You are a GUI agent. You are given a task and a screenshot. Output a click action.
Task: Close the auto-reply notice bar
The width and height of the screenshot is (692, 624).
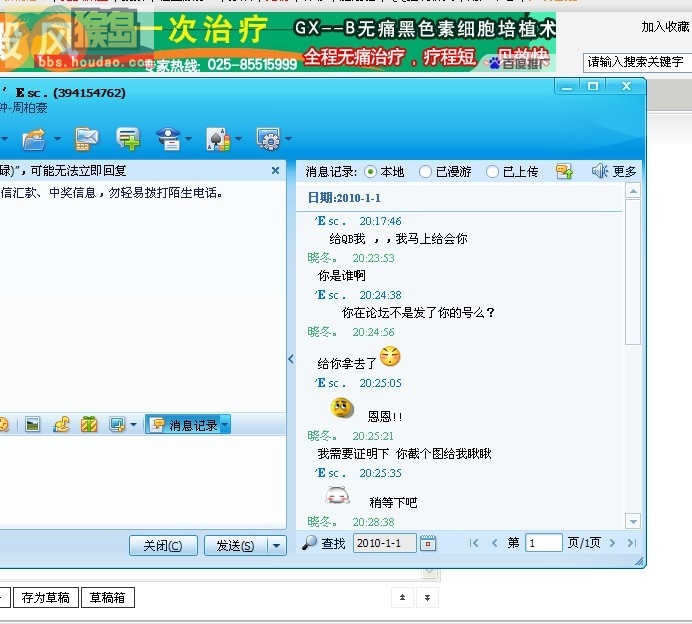[x=275, y=170]
